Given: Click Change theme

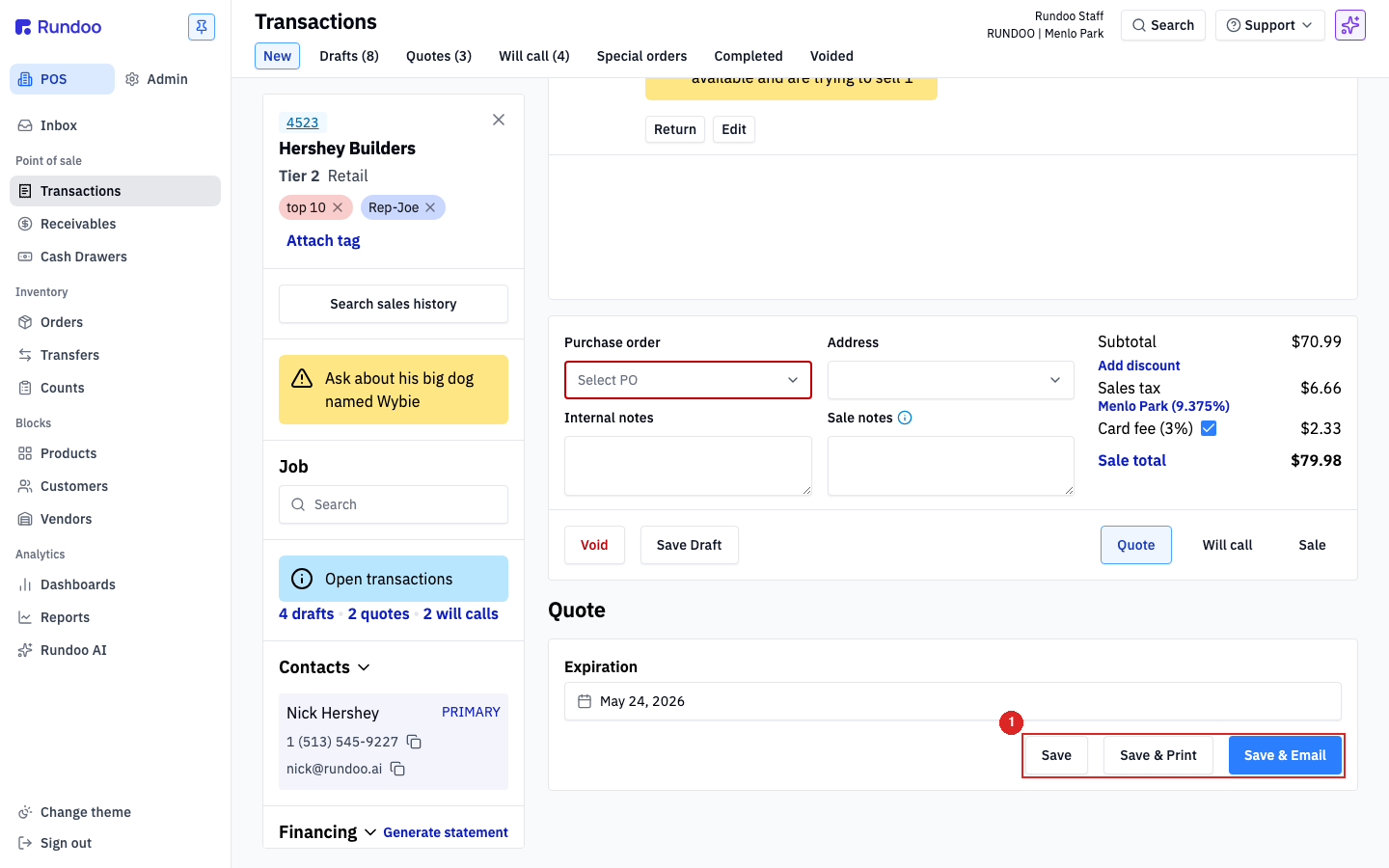Looking at the screenshot, I should pyautogui.click(x=116, y=812).
